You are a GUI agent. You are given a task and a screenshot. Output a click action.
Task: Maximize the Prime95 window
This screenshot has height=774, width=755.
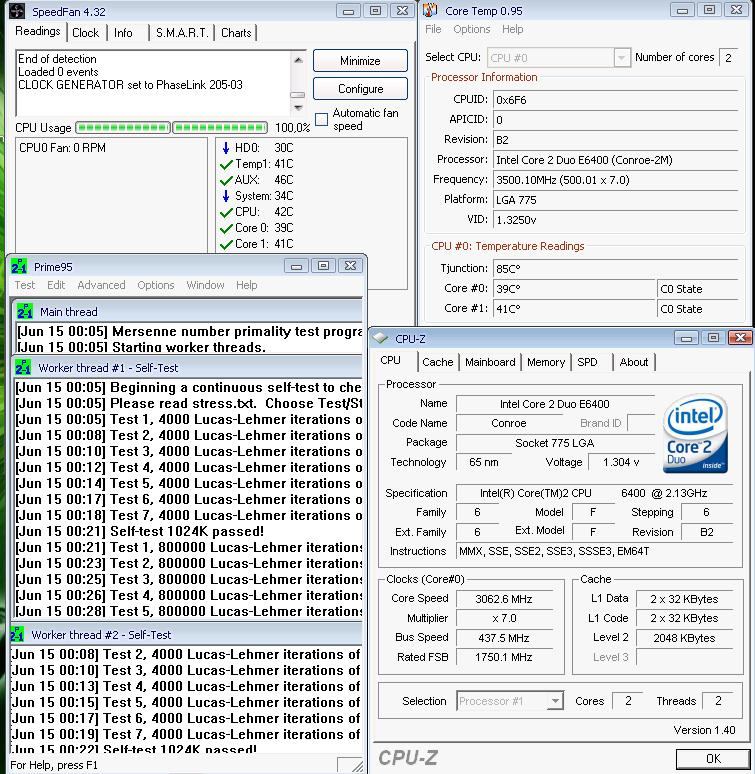pyautogui.click(x=323, y=266)
